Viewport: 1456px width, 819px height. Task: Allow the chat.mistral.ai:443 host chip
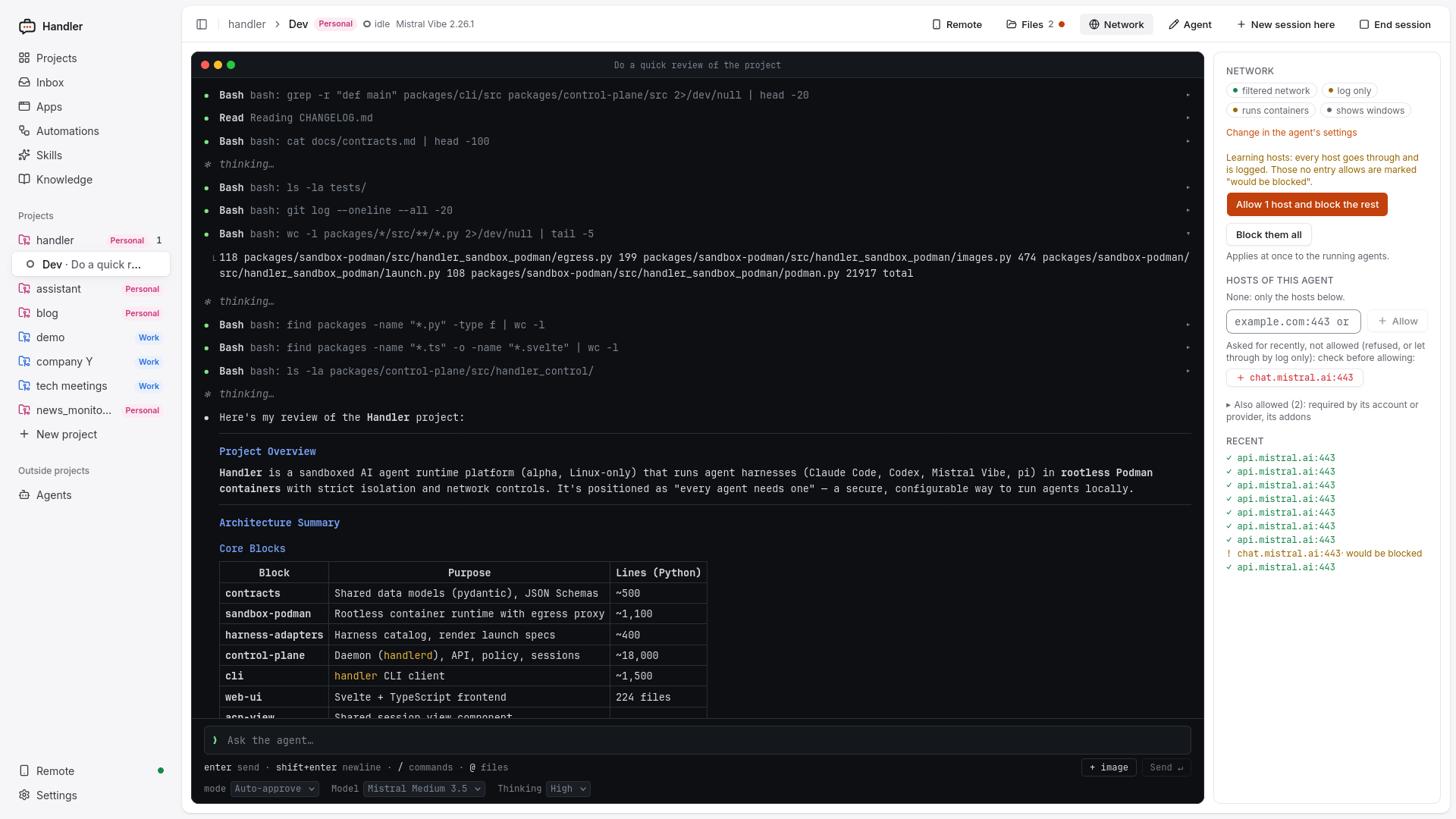pyautogui.click(x=1294, y=378)
